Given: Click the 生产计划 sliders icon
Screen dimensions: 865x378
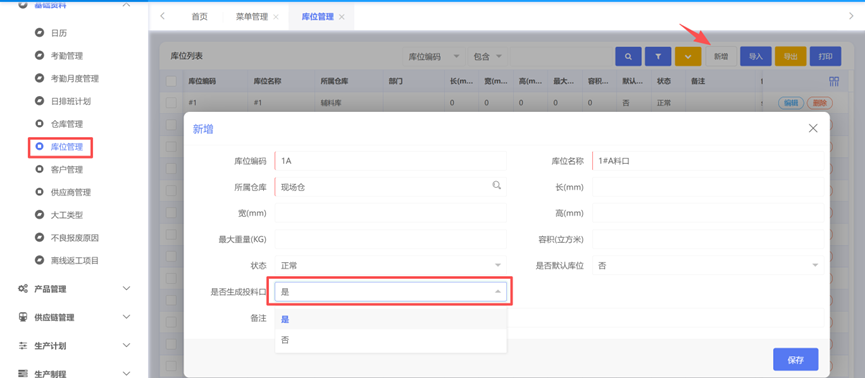Looking at the screenshot, I should click(23, 346).
